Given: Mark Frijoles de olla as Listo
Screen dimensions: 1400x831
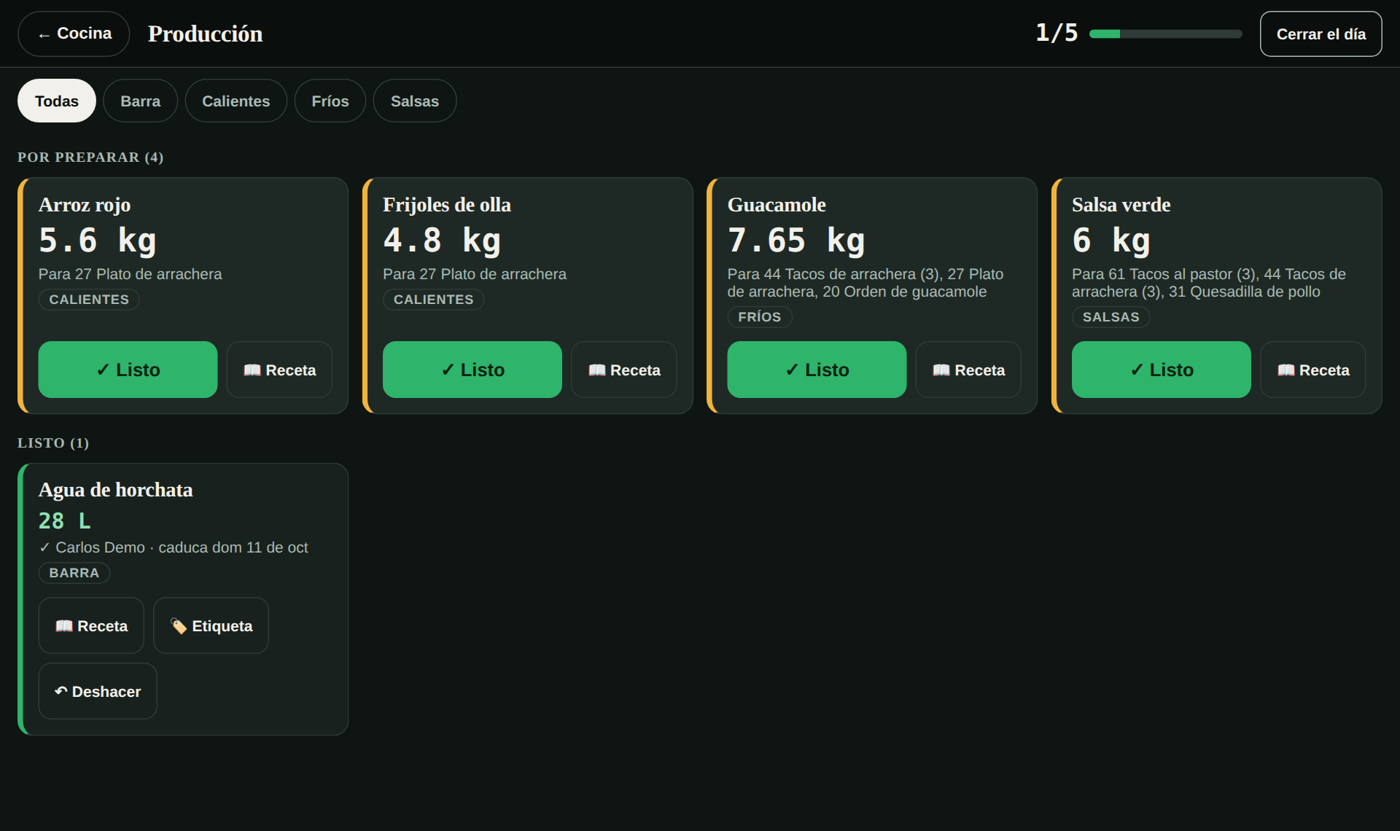Looking at the screenshot, I should click(x=472, y=370).
